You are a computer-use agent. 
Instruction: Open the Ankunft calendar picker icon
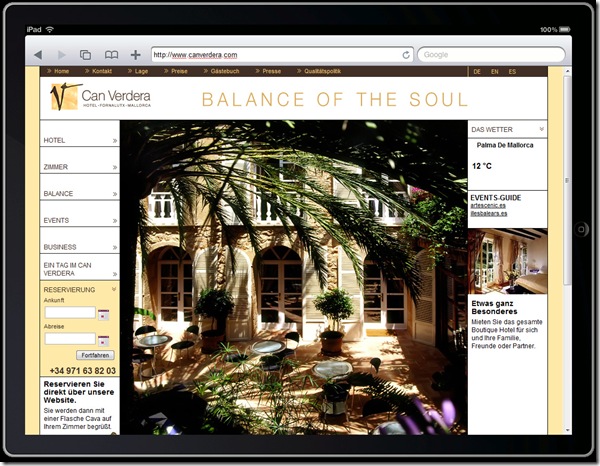(103, 314)
